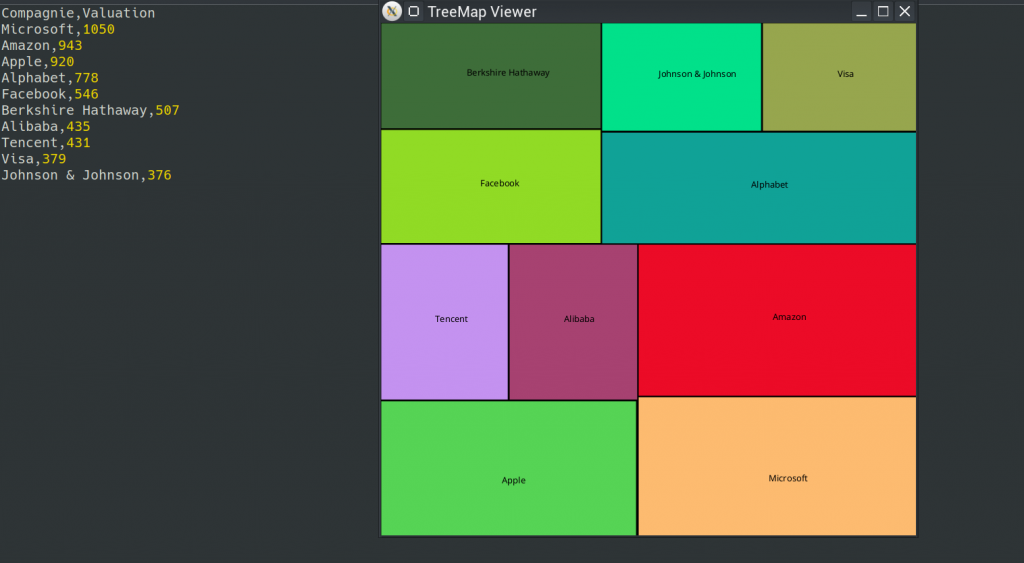Maximize the TreeMap Viewer window
Screen dimensions: 1024x563
pyautogui.click(x=883, y=11)
